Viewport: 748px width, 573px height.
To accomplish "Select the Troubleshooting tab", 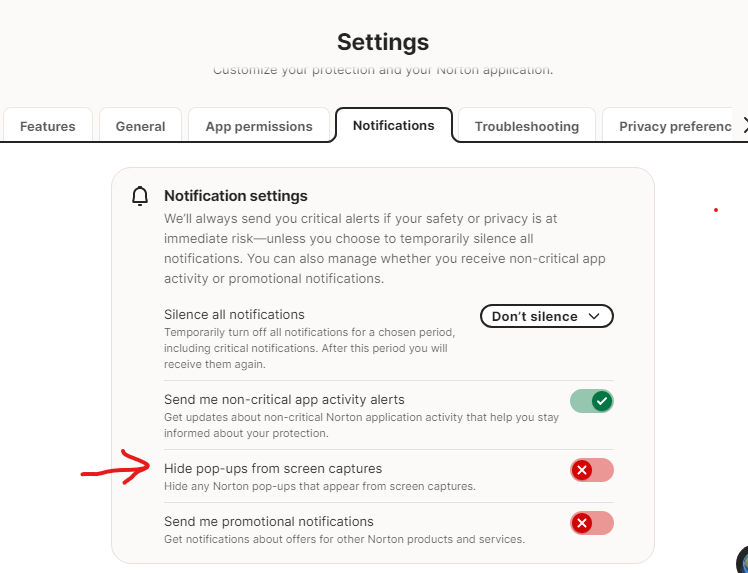I will point(526,126).
